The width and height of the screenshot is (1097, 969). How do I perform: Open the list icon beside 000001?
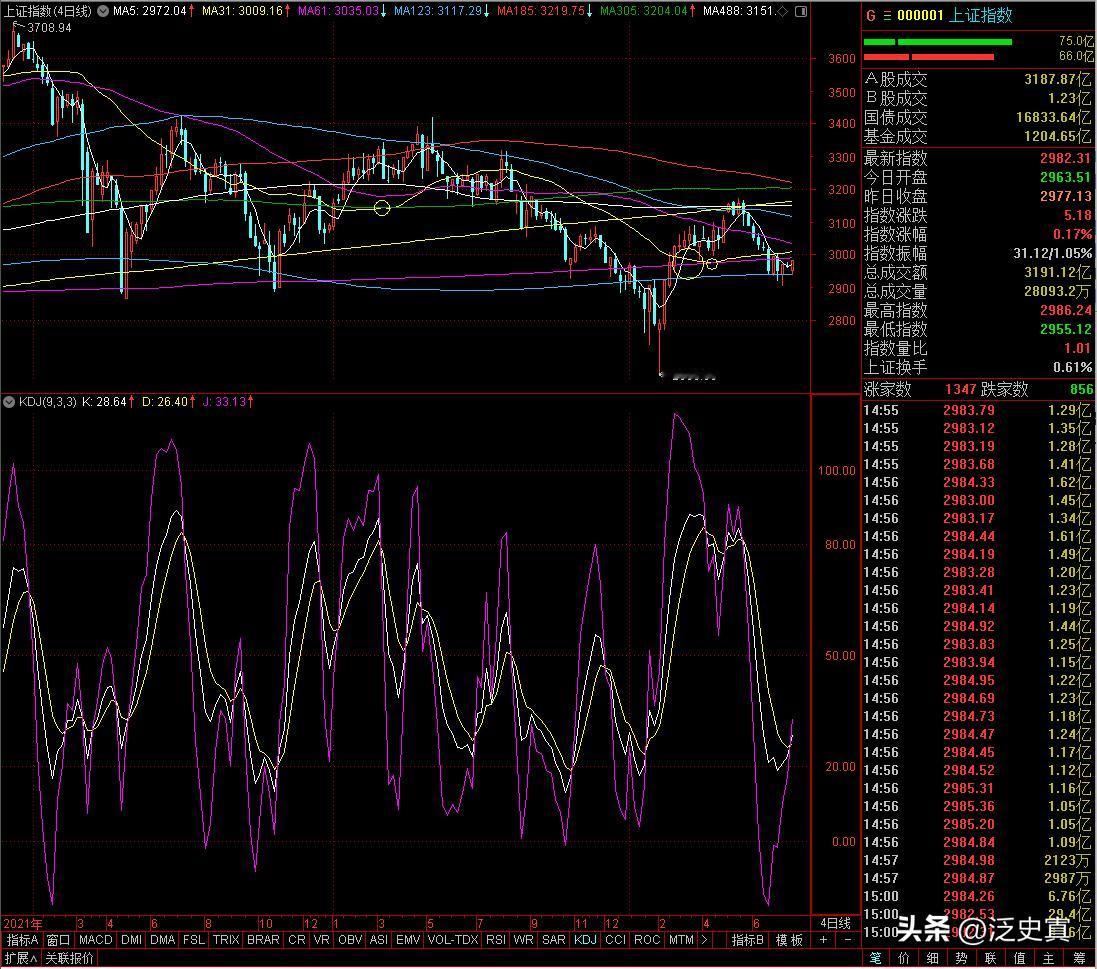(x=887, y=15)
